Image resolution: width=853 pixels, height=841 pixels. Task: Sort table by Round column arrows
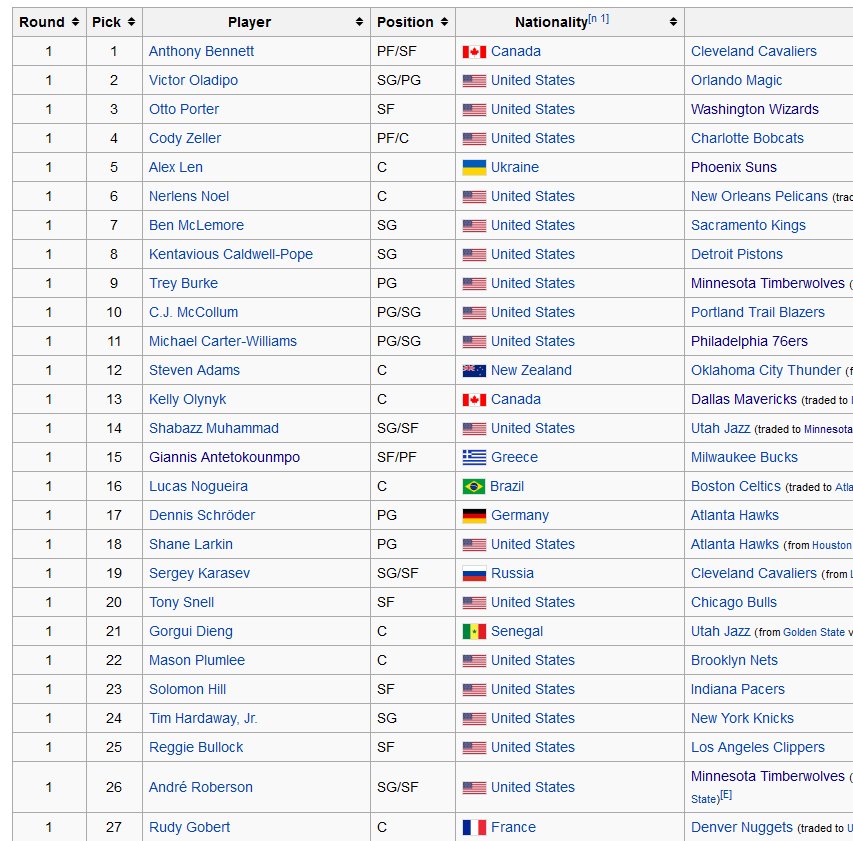click(x=76, y=22)
